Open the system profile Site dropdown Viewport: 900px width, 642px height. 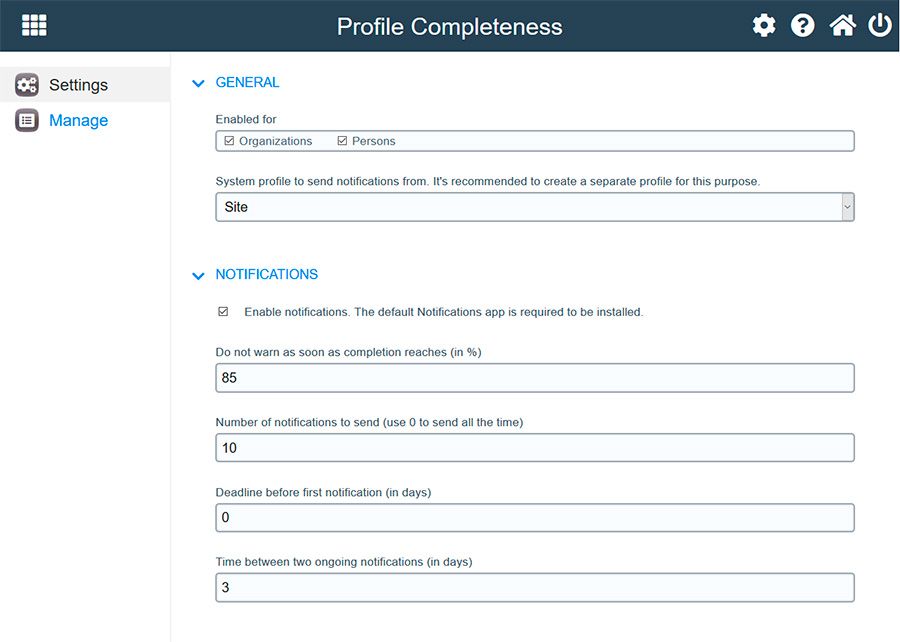tap(535, 207)
